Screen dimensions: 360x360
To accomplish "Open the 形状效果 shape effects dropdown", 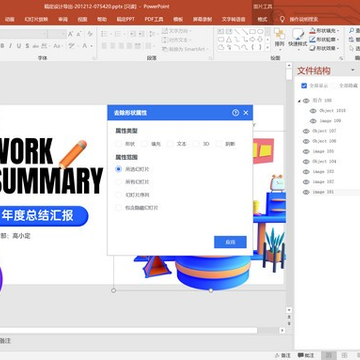I will [x=324, y=48].
